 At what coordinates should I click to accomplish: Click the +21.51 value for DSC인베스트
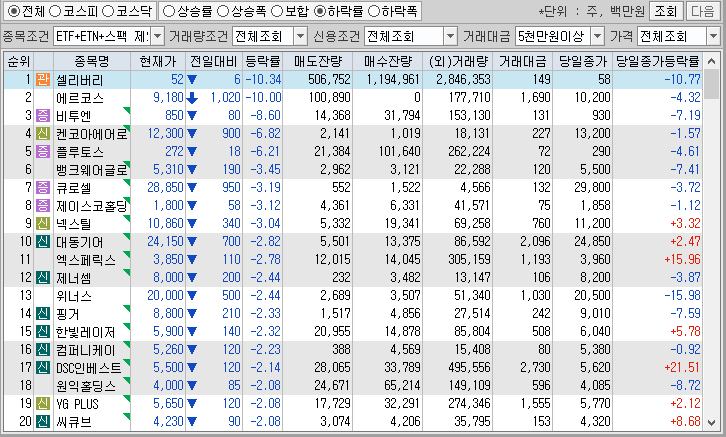682,368
